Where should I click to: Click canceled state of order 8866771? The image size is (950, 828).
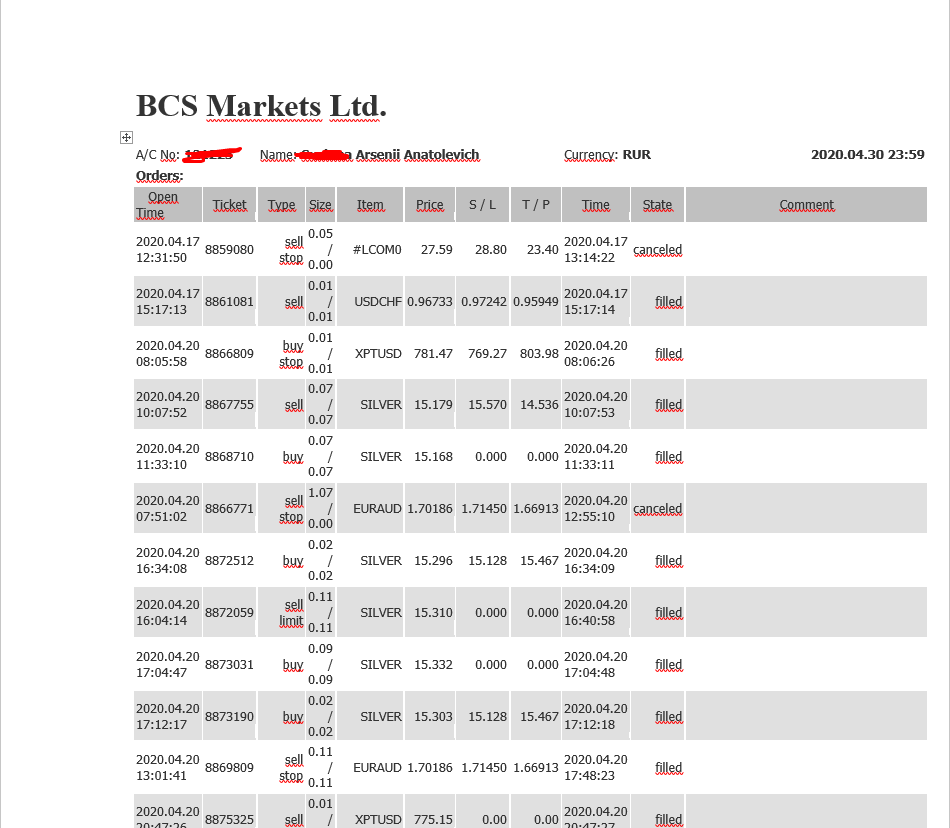657,509
